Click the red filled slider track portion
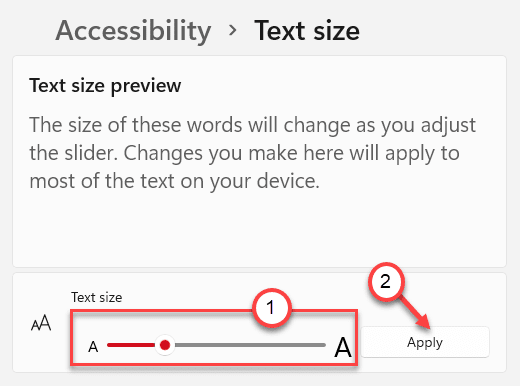Screen dimensions: 520x386 132,345
